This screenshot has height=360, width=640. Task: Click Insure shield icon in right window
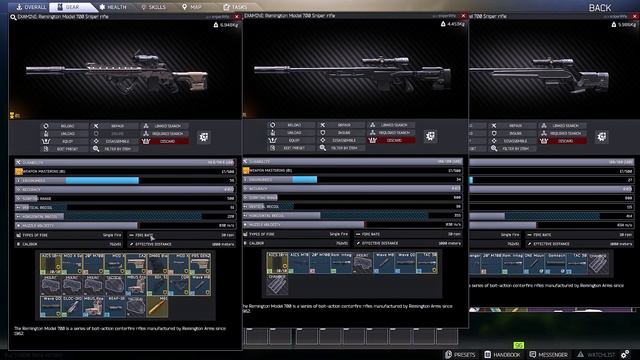coord(494,133)
